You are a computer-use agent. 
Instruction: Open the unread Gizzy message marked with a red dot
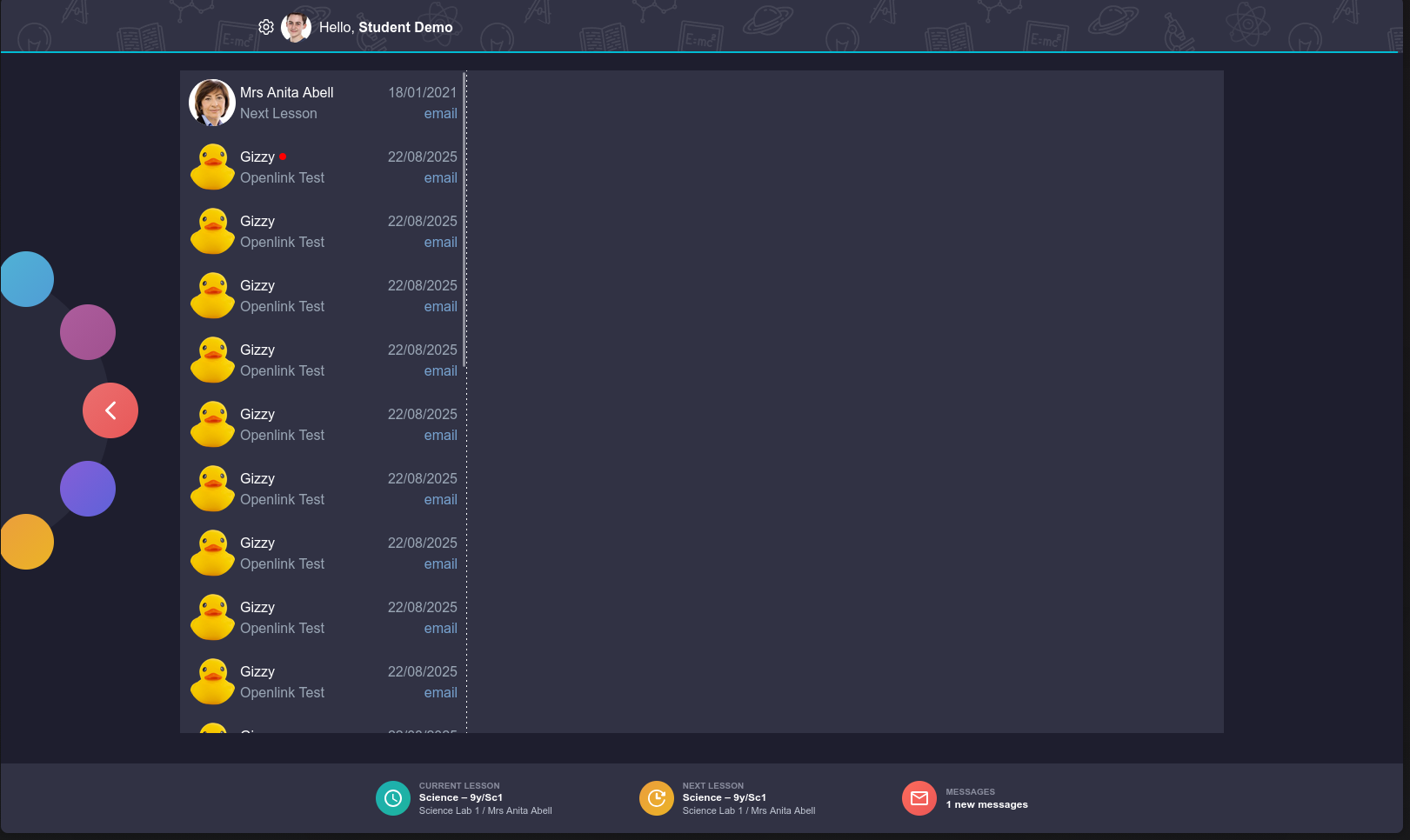(323, 167)
